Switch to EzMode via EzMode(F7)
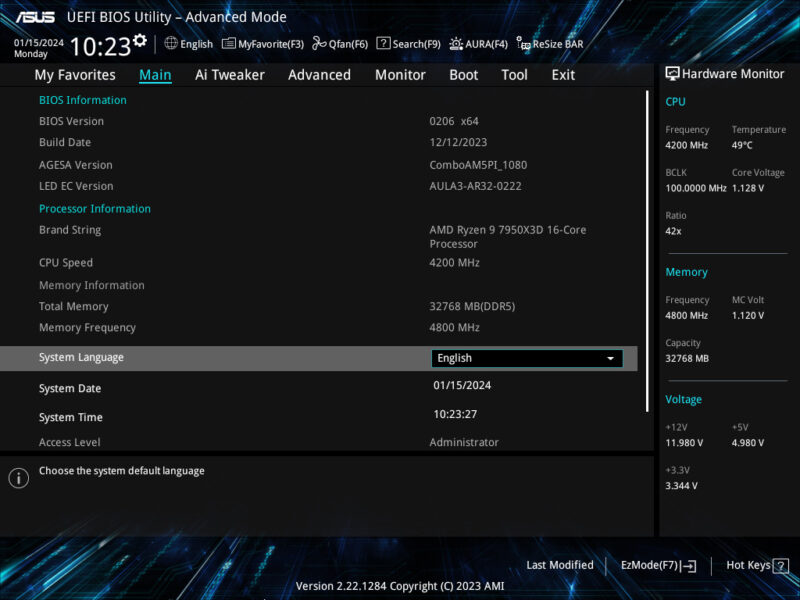This screenshot has width=800, height=600. pos(657,565)
